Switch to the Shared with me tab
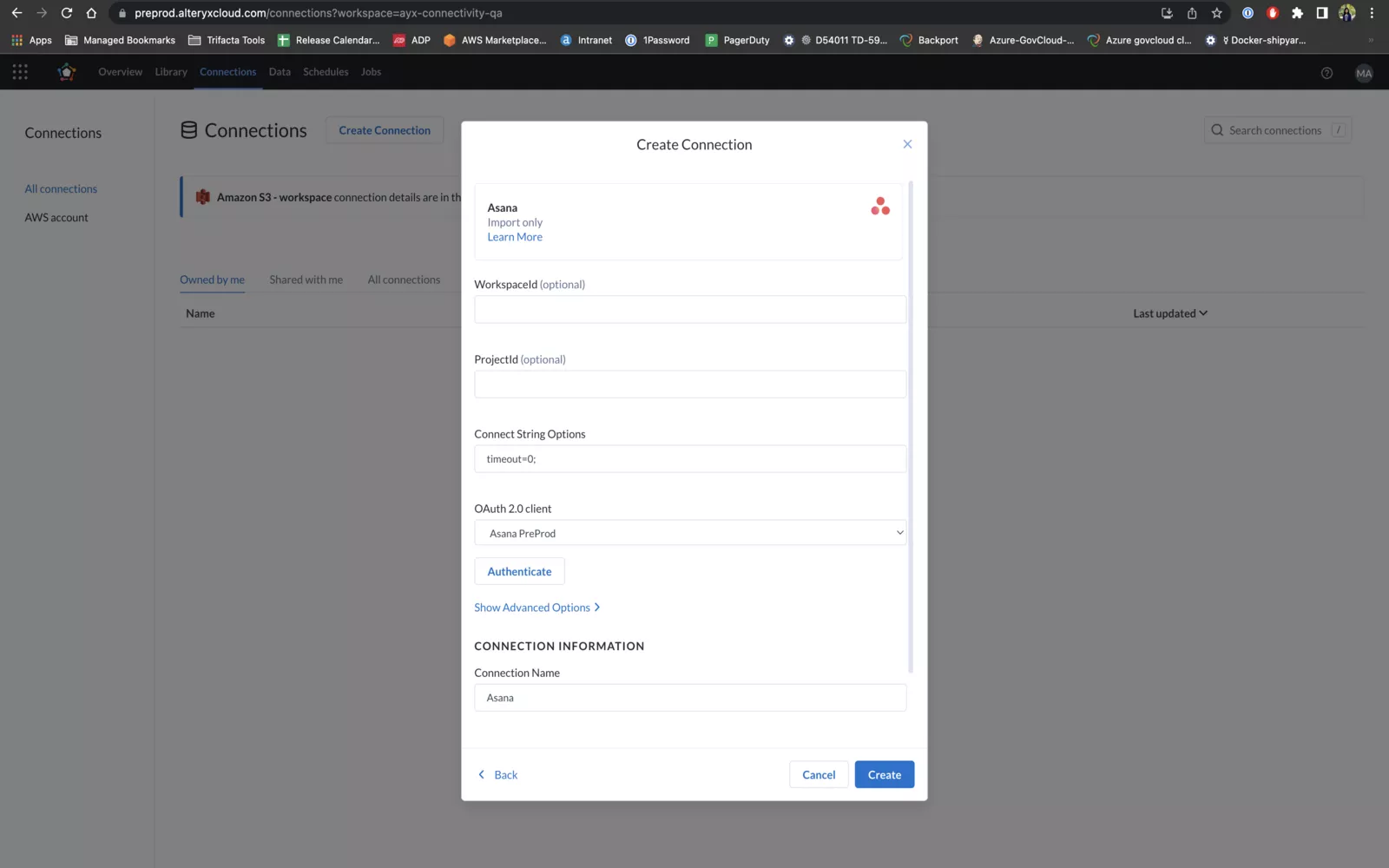The width and height of the screenshot is (1389, 868). pos(306,279)
